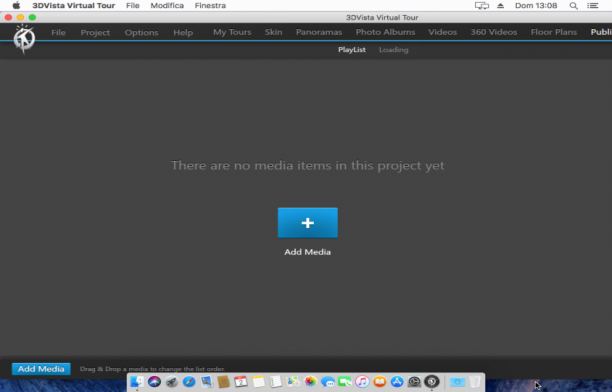The width and height of the screenshot is (612, 392).
Task: Switch to the My Tours tab
Action: point(232,32)
